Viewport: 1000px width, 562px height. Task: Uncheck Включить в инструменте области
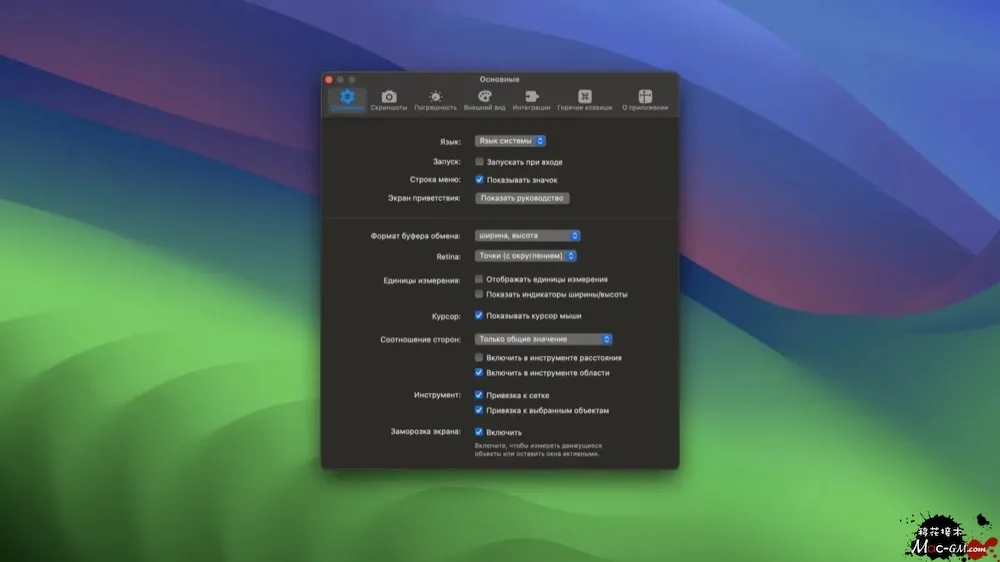pyautogui.click(x=478, y=373)
